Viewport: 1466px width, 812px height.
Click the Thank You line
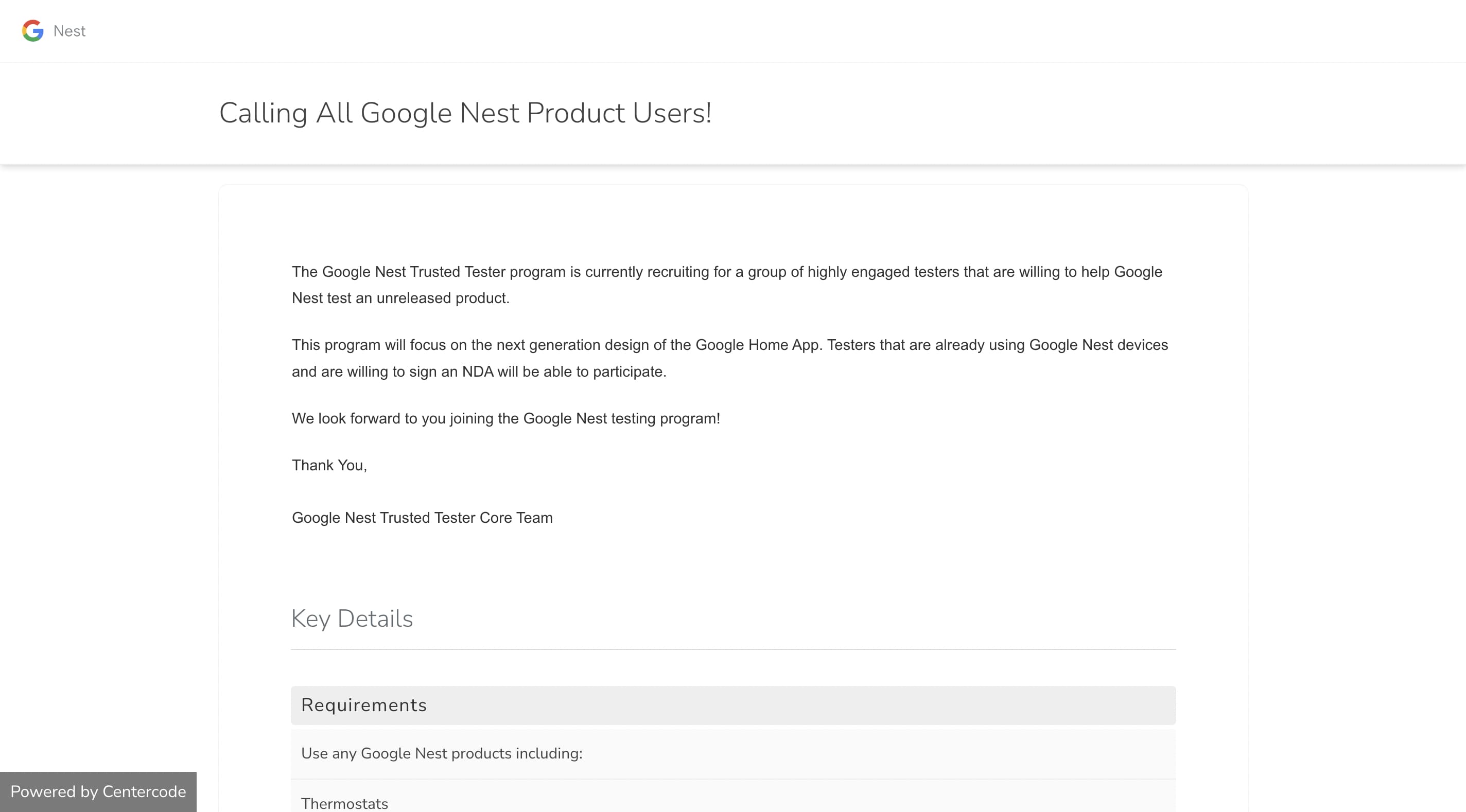tap(329, 465)
